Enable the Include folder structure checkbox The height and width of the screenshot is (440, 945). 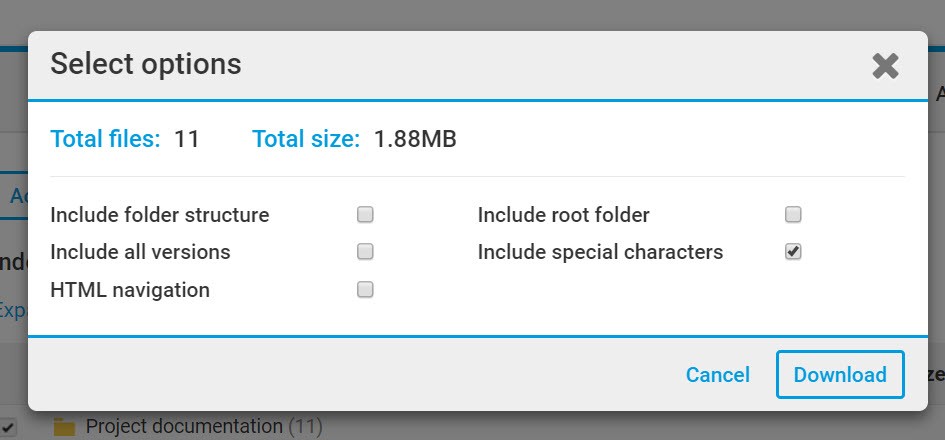(366, 214)
